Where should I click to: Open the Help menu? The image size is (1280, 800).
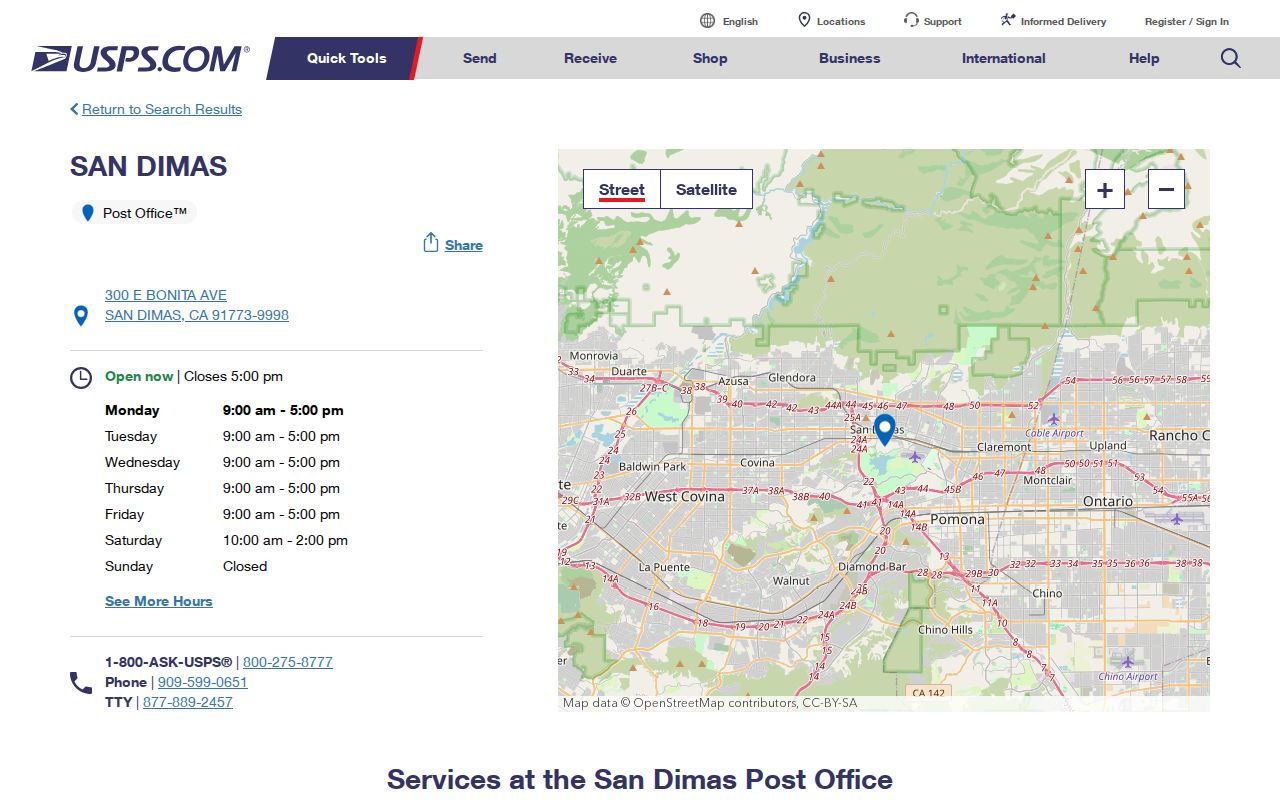click(1144, 58)
